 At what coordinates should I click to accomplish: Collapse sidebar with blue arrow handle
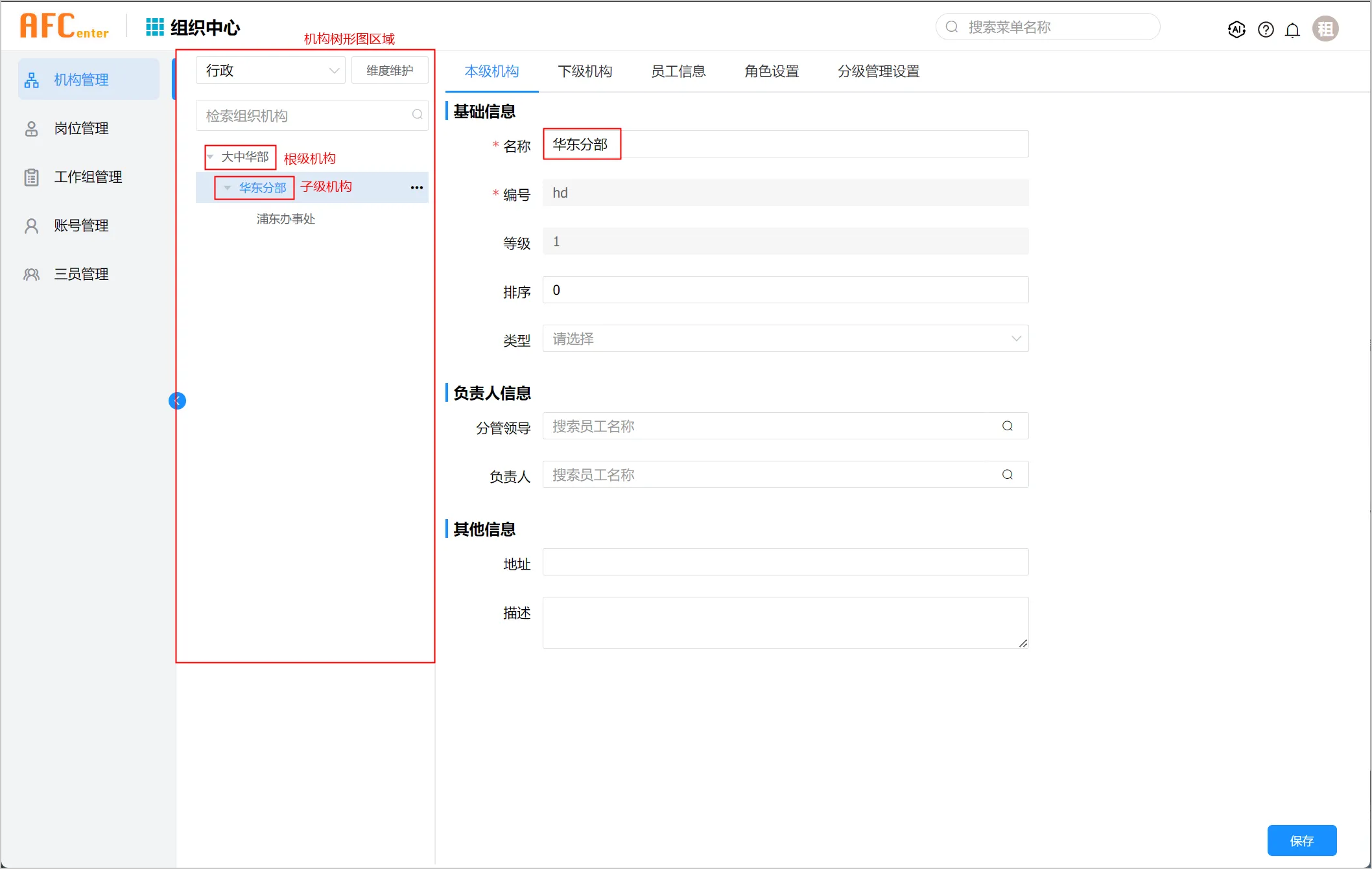point(177,401)
